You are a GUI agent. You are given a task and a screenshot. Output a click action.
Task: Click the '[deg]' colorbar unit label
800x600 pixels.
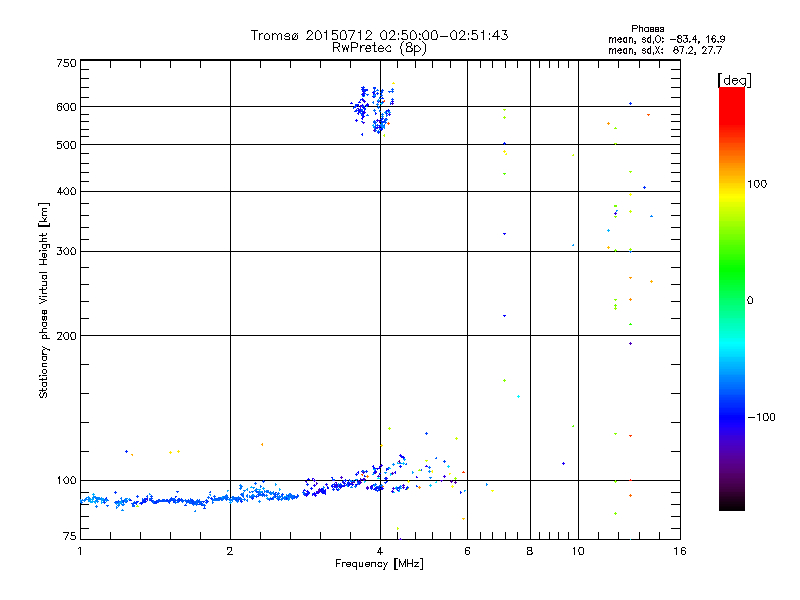[x=734, y=80]
